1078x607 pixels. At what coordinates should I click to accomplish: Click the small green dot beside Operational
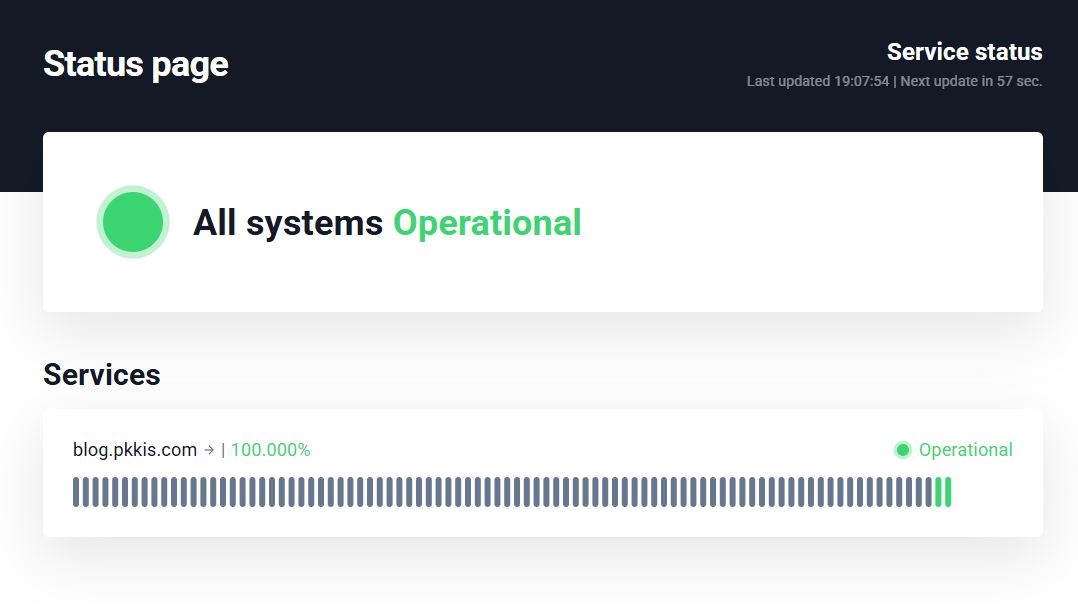903,450
